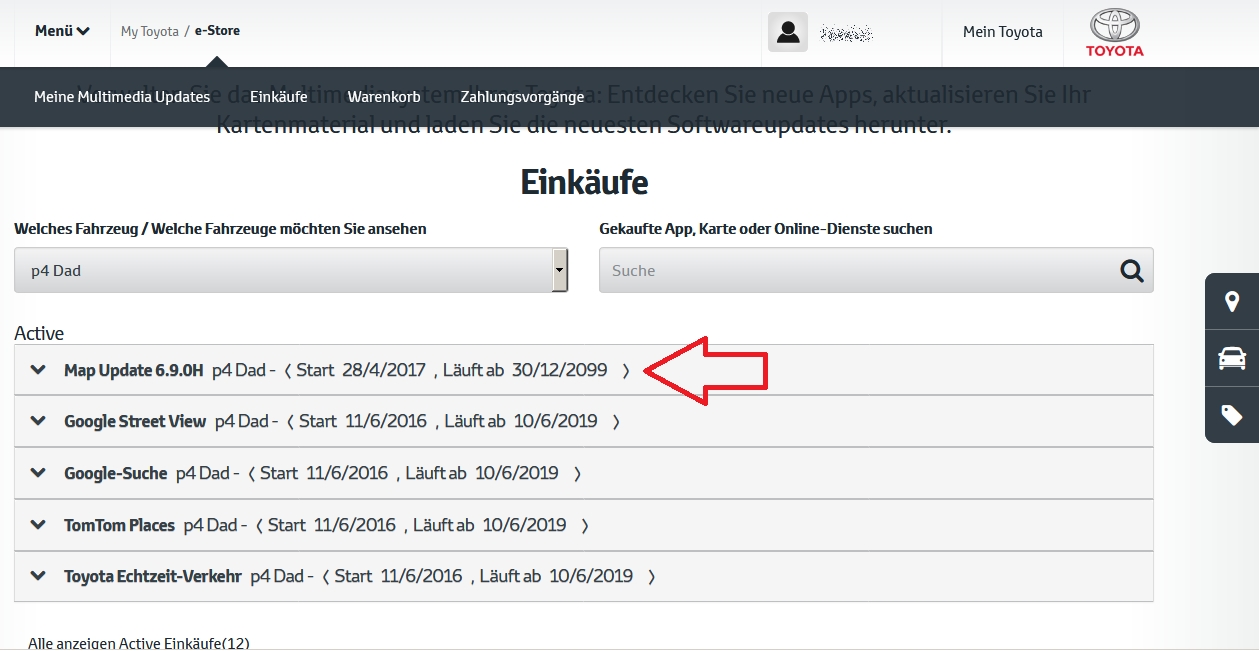Open Meine Multimedia Updates tab
Viewport: 1259px width, 651px height.
coord(122,97)
